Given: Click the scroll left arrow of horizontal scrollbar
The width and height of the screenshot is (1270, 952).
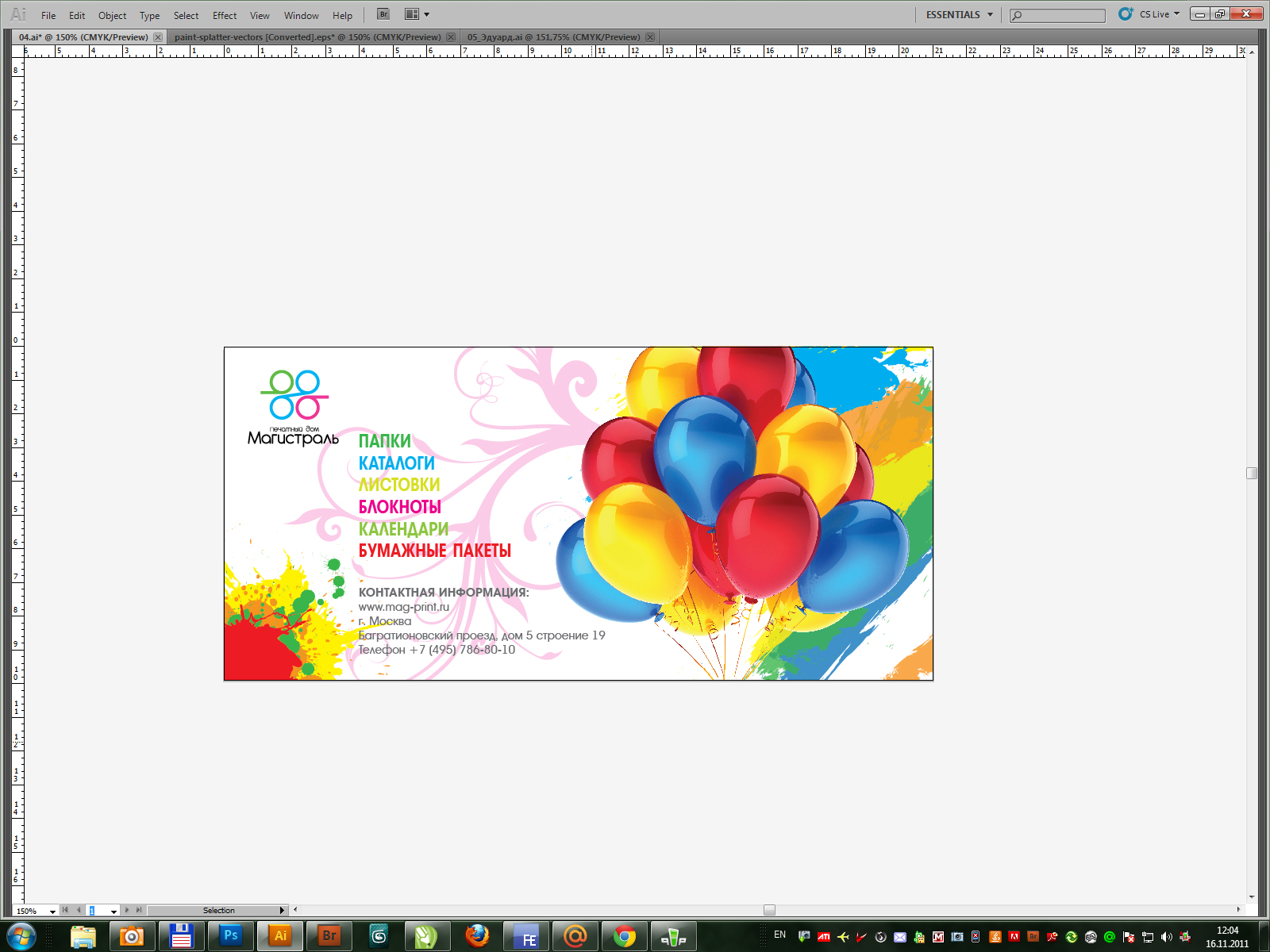Looking at the screenshot, I should point(295,910).
